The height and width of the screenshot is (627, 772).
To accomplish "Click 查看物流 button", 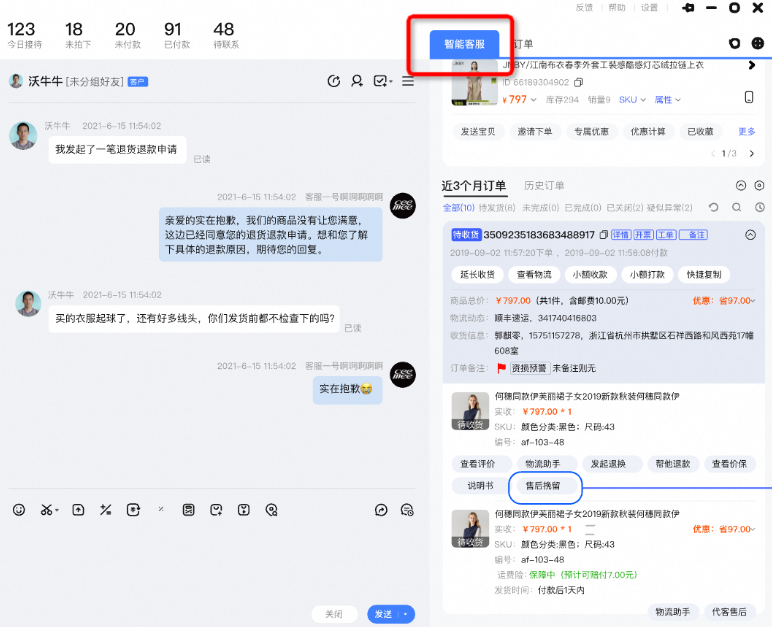I will [534, 274].
